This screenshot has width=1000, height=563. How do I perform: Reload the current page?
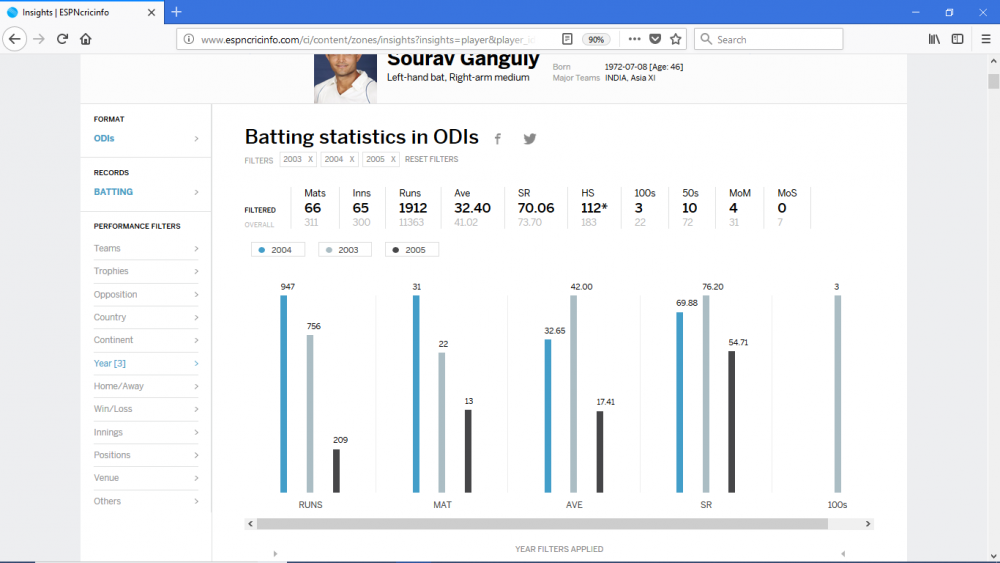click(x=62, y=39)
